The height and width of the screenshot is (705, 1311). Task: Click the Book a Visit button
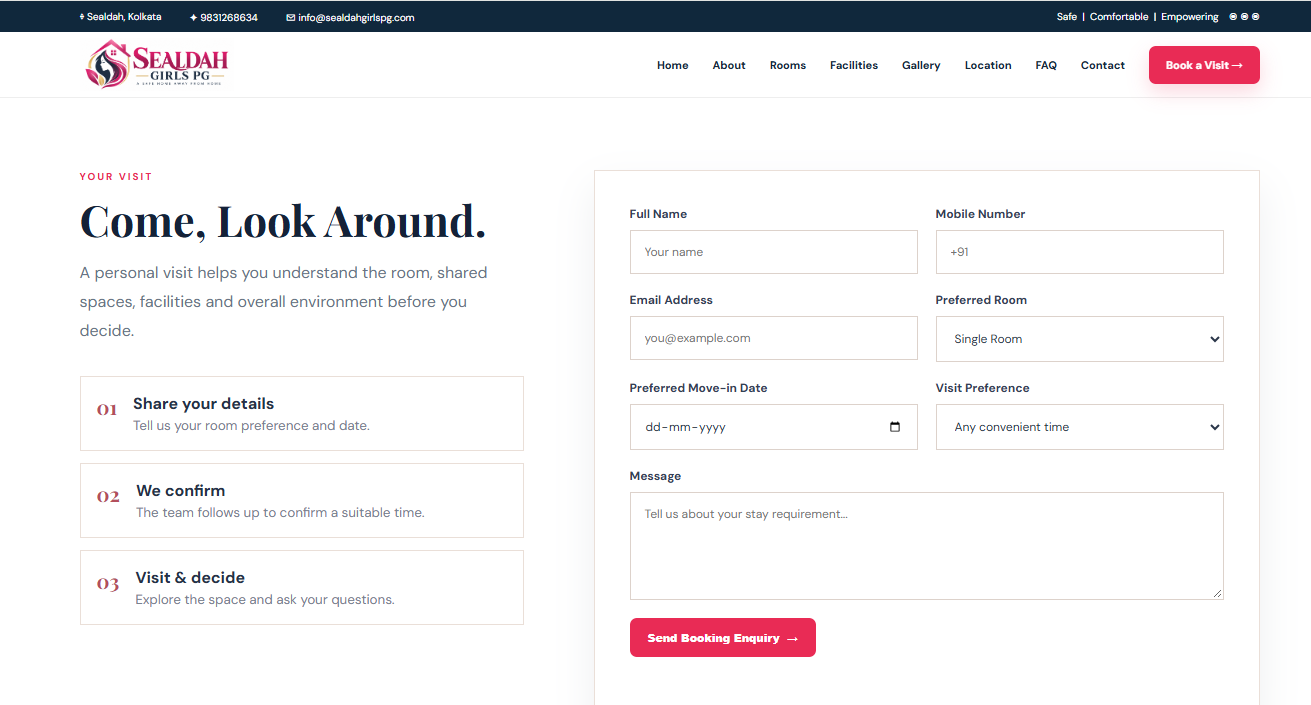pos(1204,65)
